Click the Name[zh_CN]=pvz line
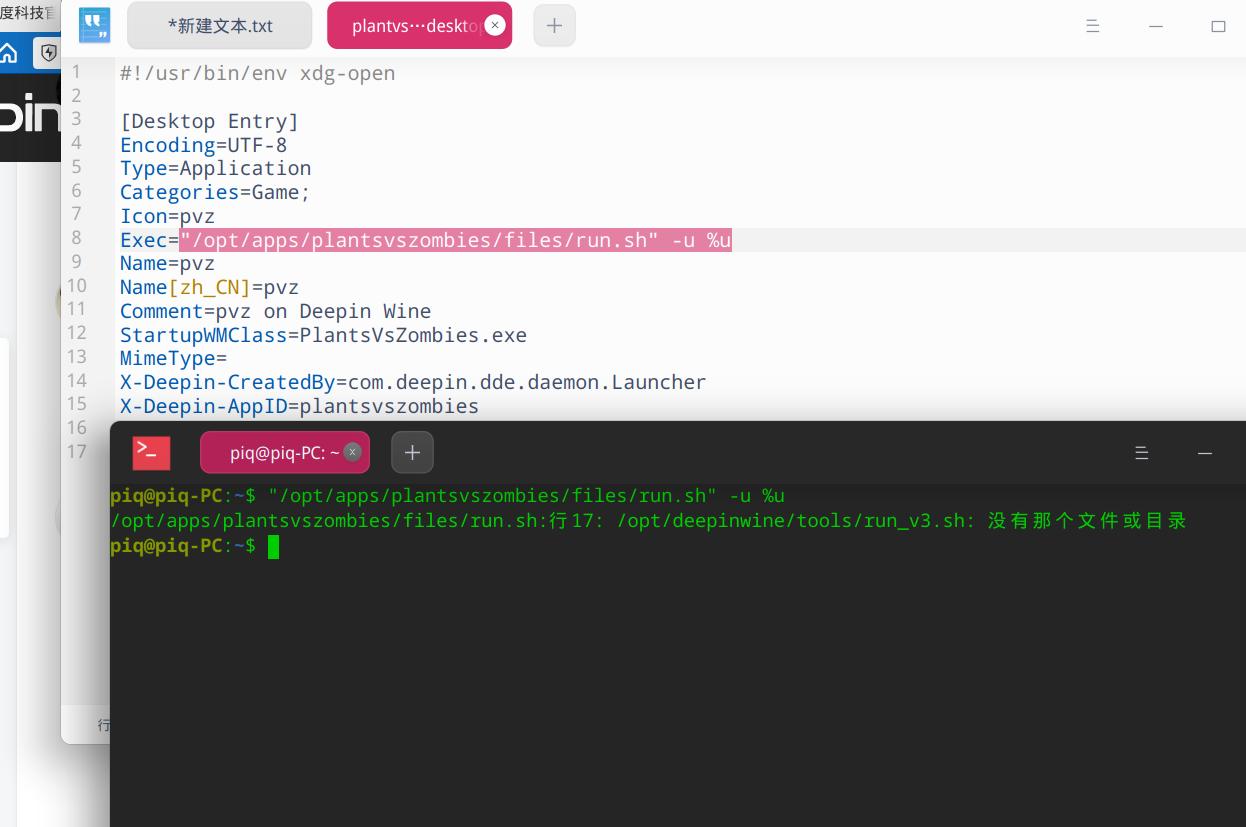Screen dimensions: 1246x827 pyautogui.click(x=209, y=287)
